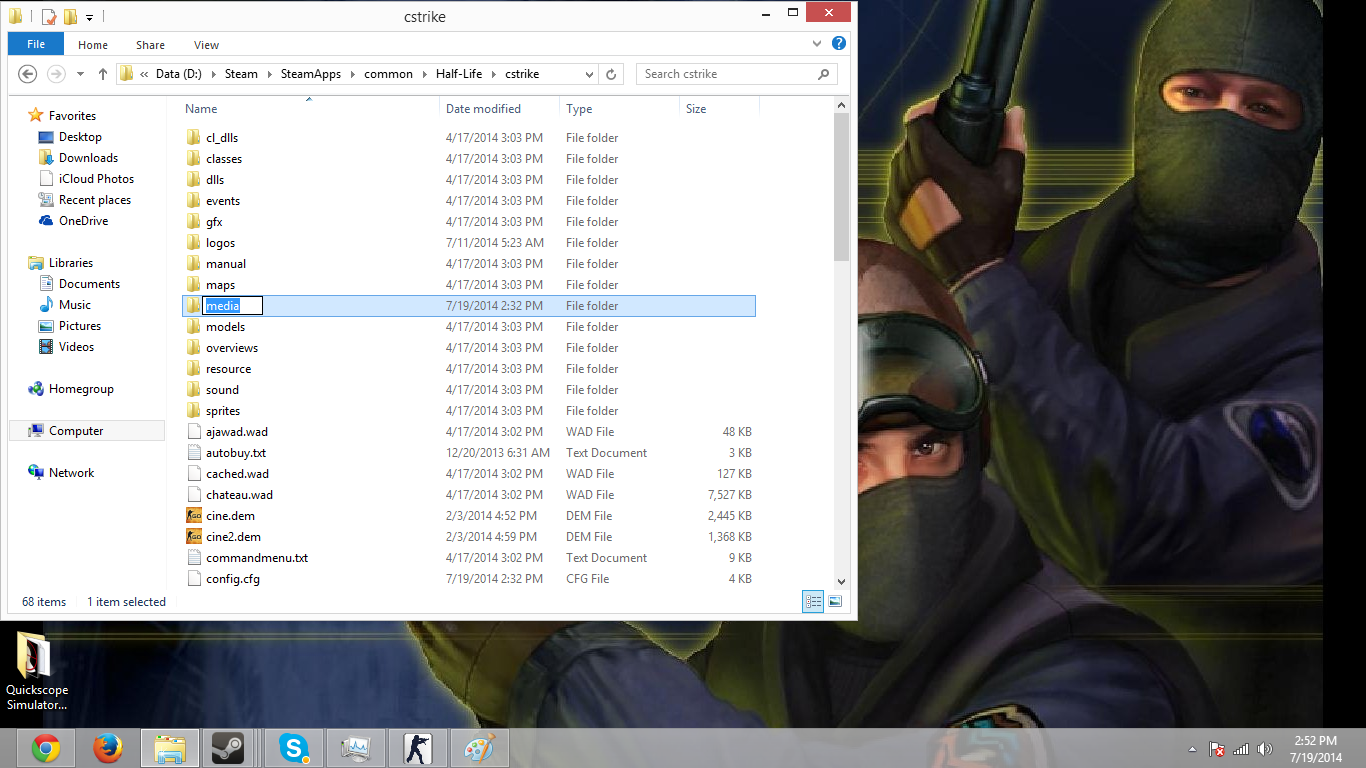Switch to details view layout
Viewport: 1366px width, 768px height.
coord(813,602)
